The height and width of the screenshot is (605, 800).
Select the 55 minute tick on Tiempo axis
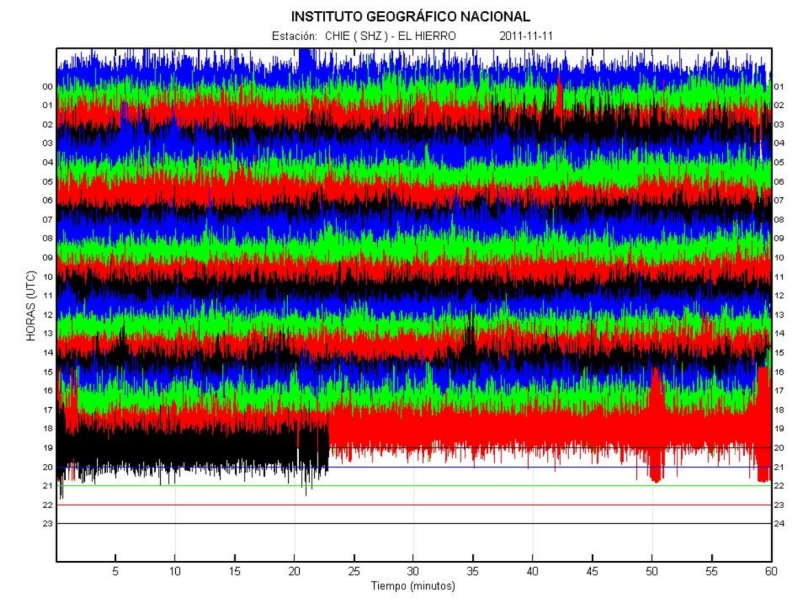[712, 571]
